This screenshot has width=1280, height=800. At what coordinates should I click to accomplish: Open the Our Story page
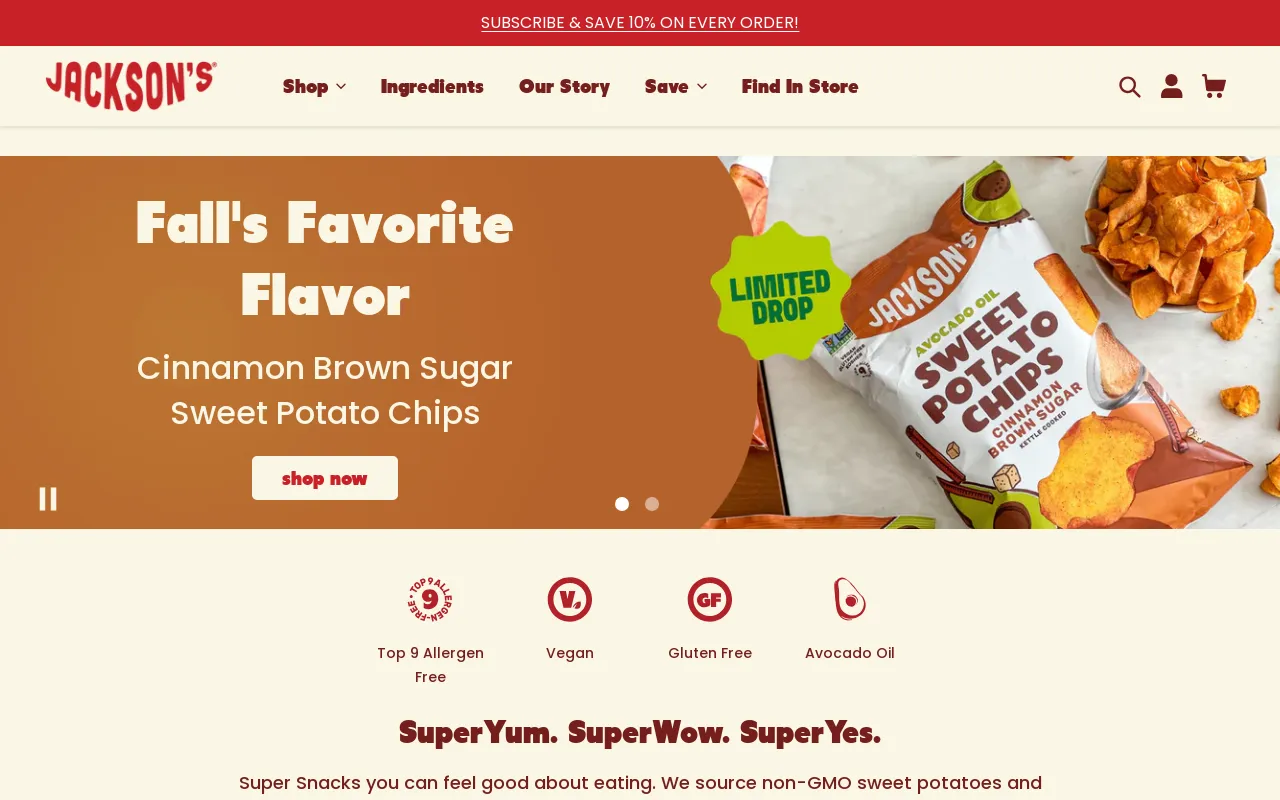(x=564, y=87)
